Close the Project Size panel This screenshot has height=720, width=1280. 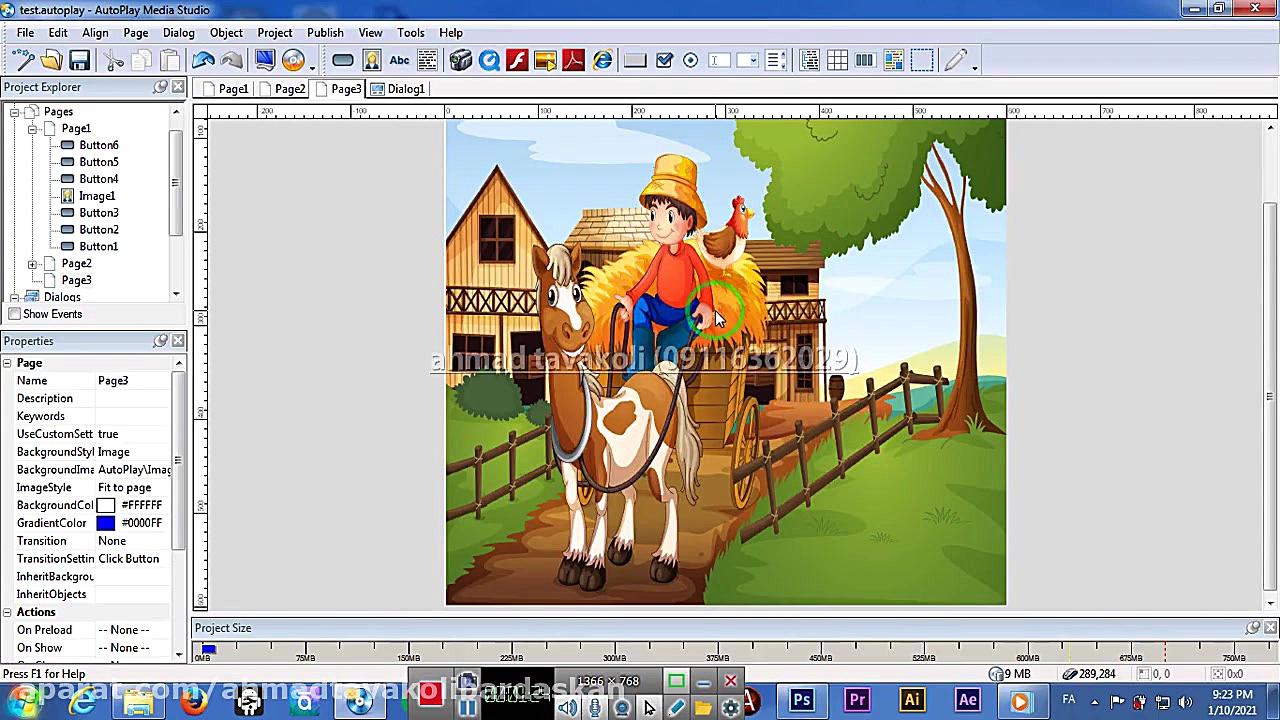coord(1270,628)
